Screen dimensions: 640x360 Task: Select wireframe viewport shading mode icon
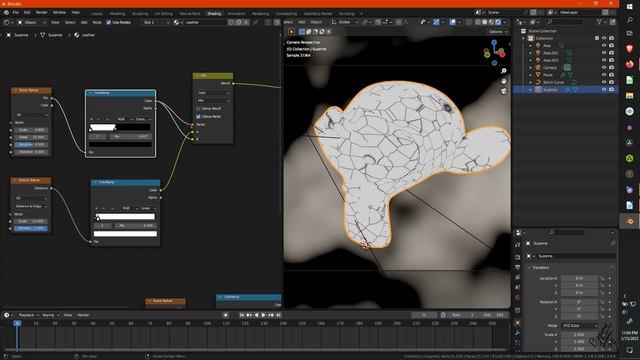tap(478, 22)
